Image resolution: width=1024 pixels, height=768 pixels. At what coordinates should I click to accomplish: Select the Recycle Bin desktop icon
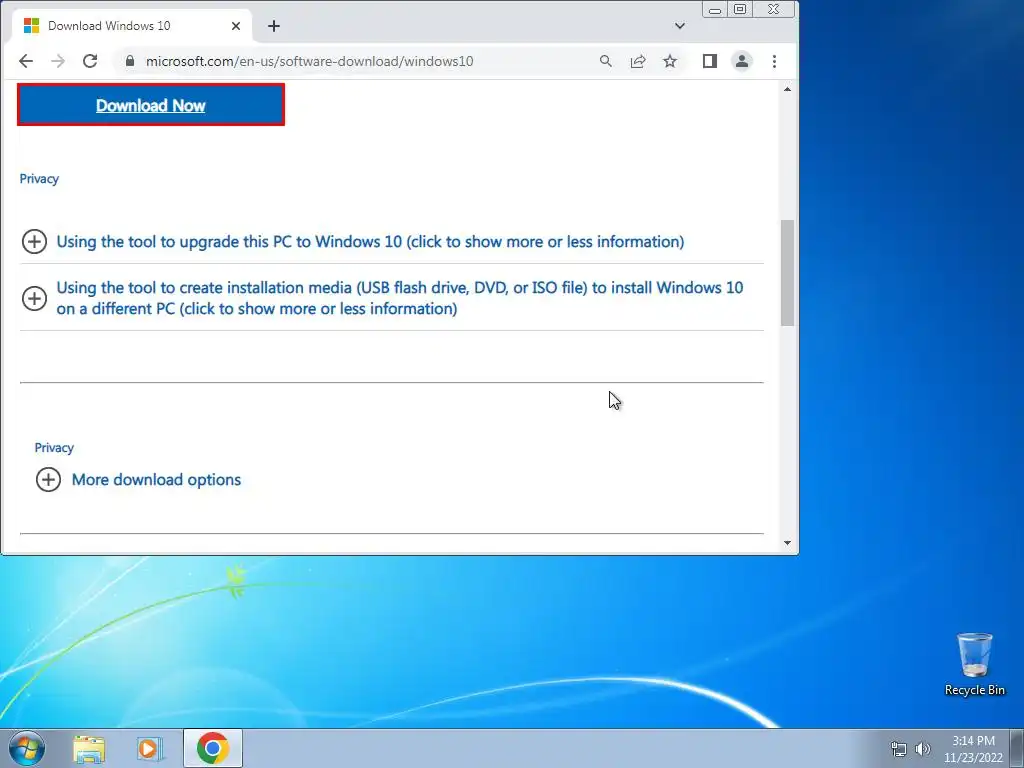pyautogui.click(x=974, y=664)
